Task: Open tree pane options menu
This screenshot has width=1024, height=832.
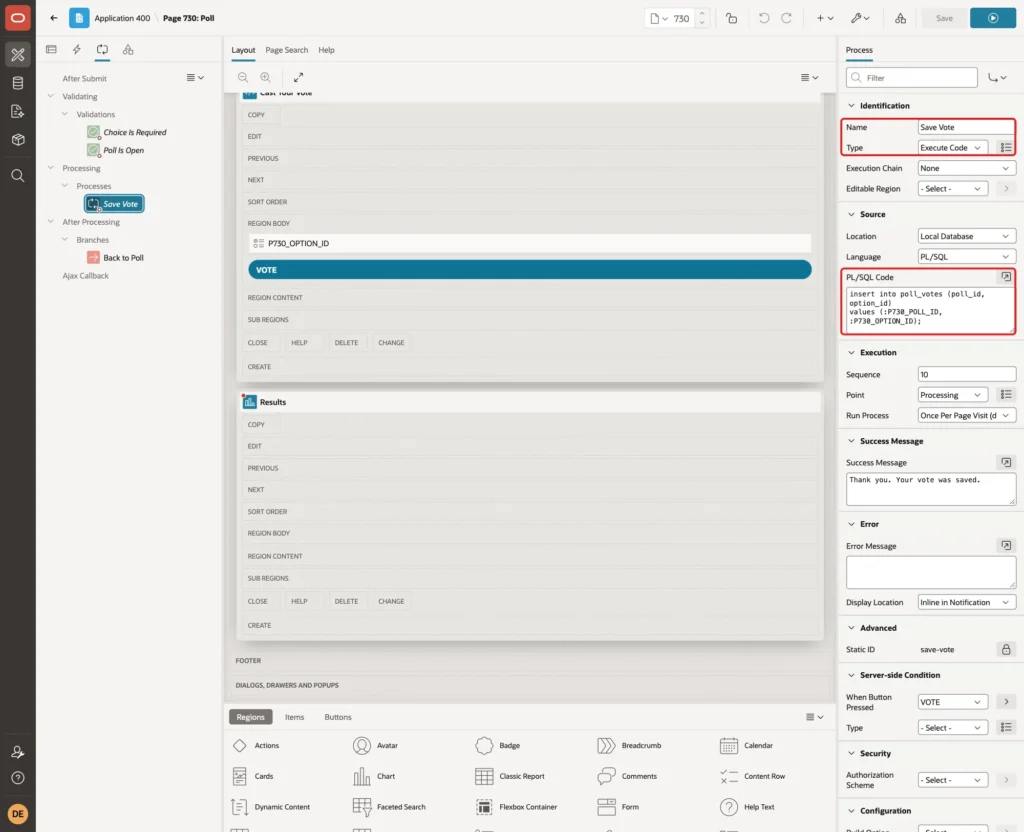Action: (195, 78)
